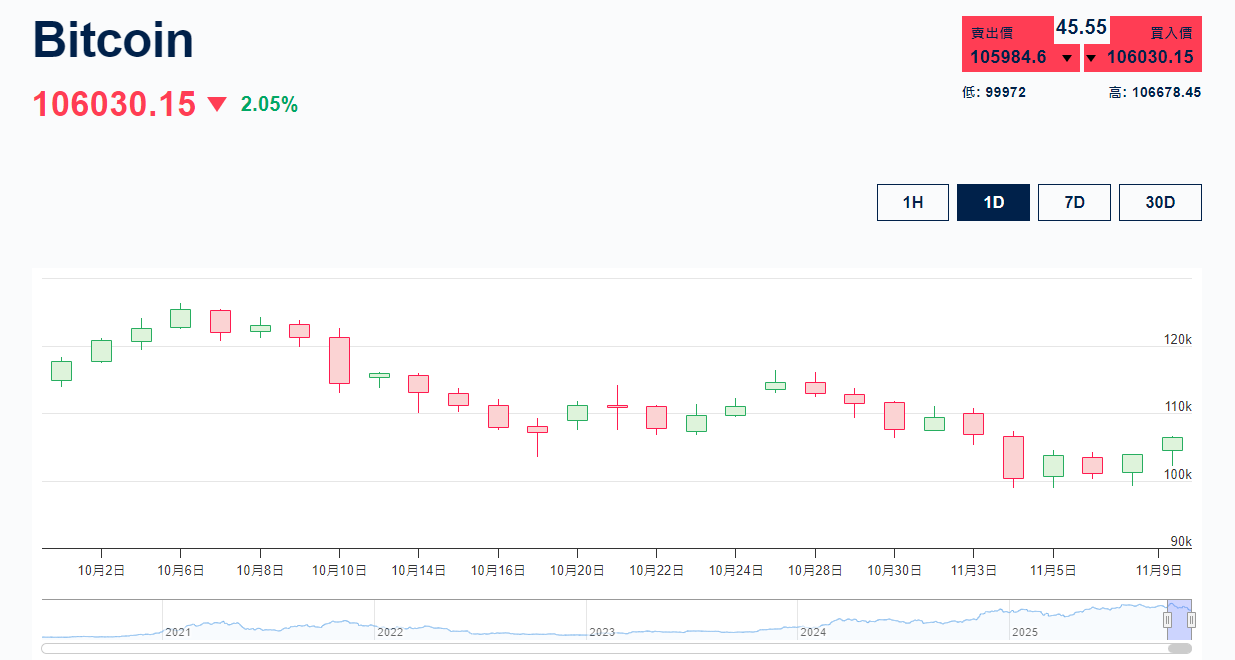This screenshot has height=660, width=1235.
Task: Click red down triangle beside main price
Action: coord(217,104)
